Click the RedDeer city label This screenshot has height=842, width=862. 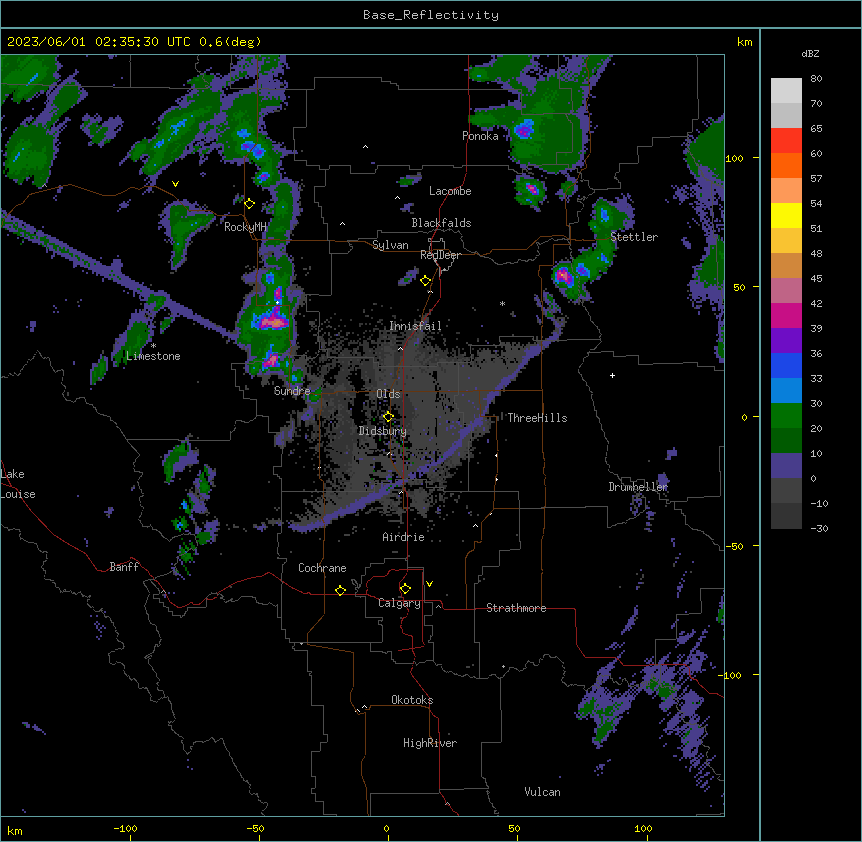pos(440,255)
